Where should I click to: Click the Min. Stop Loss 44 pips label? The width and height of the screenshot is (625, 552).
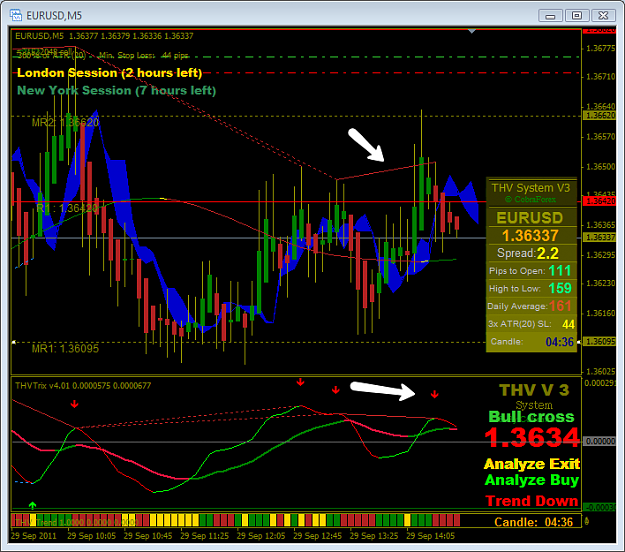click(143, 55)
